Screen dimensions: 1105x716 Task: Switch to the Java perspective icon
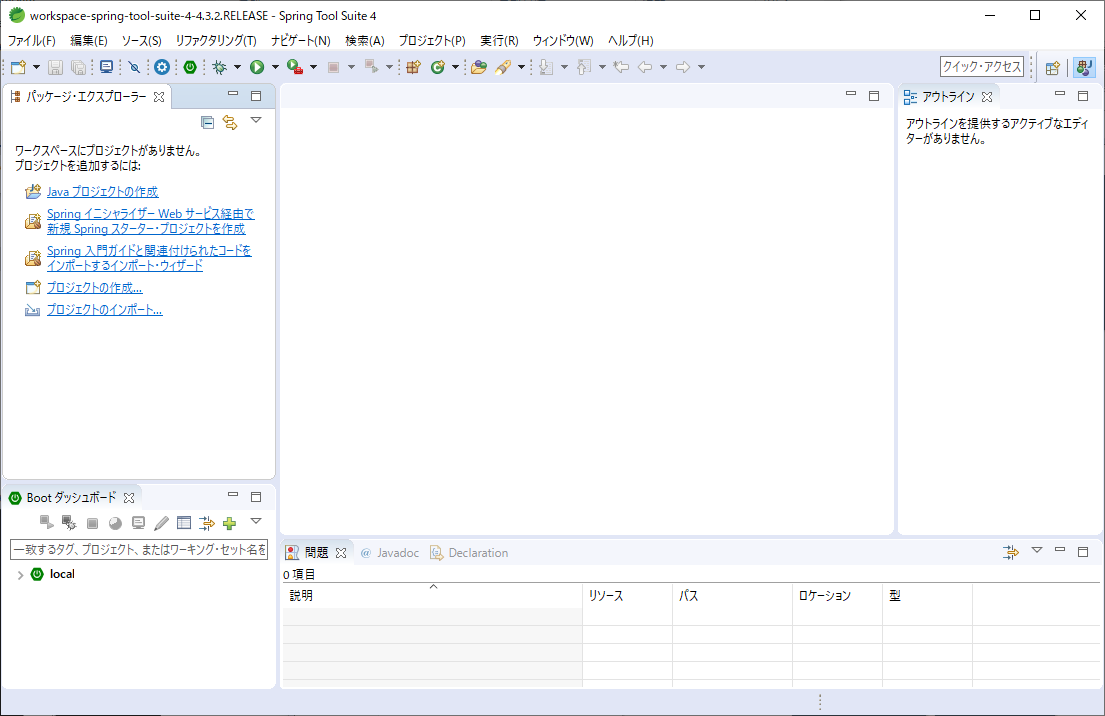tap(1085, 68)
